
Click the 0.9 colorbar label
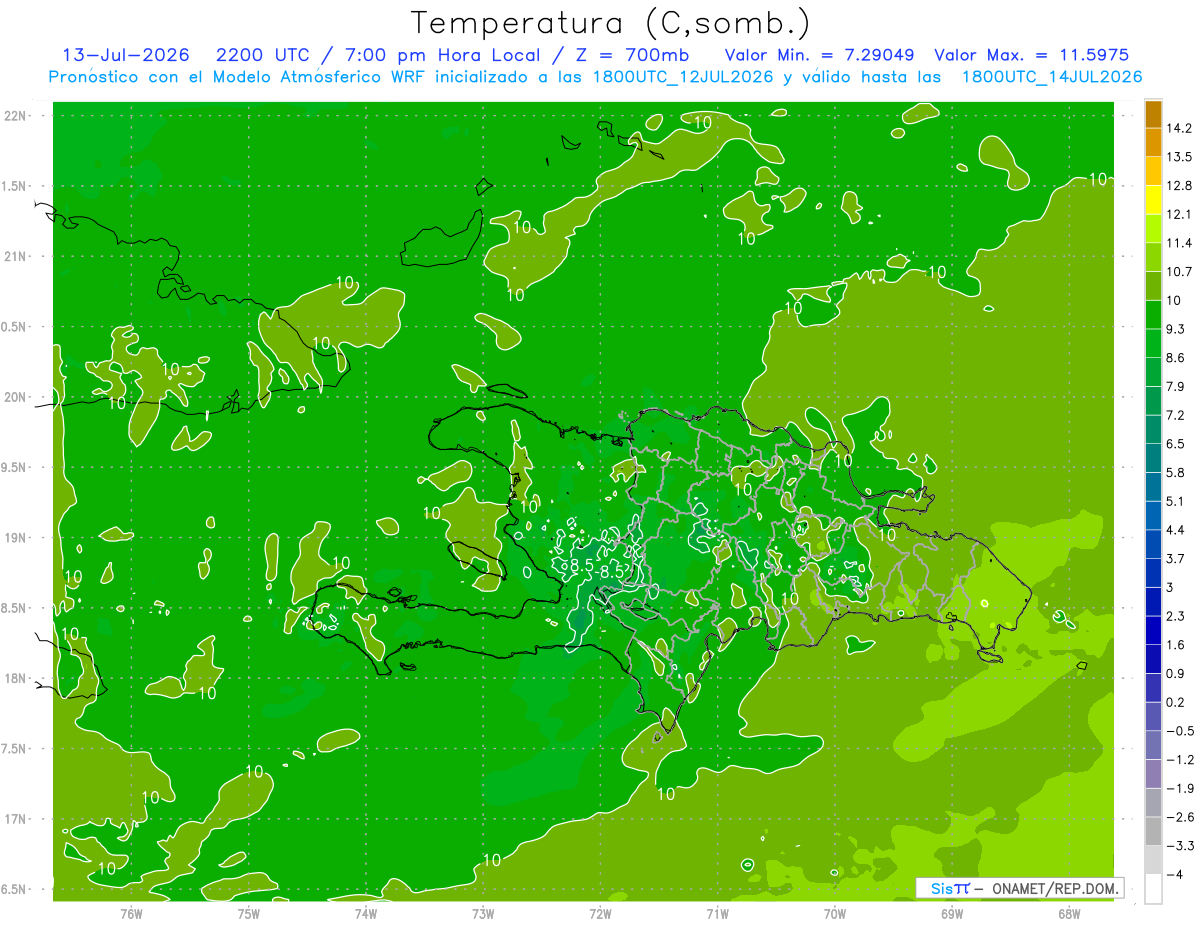click(x=1175, y=673)
